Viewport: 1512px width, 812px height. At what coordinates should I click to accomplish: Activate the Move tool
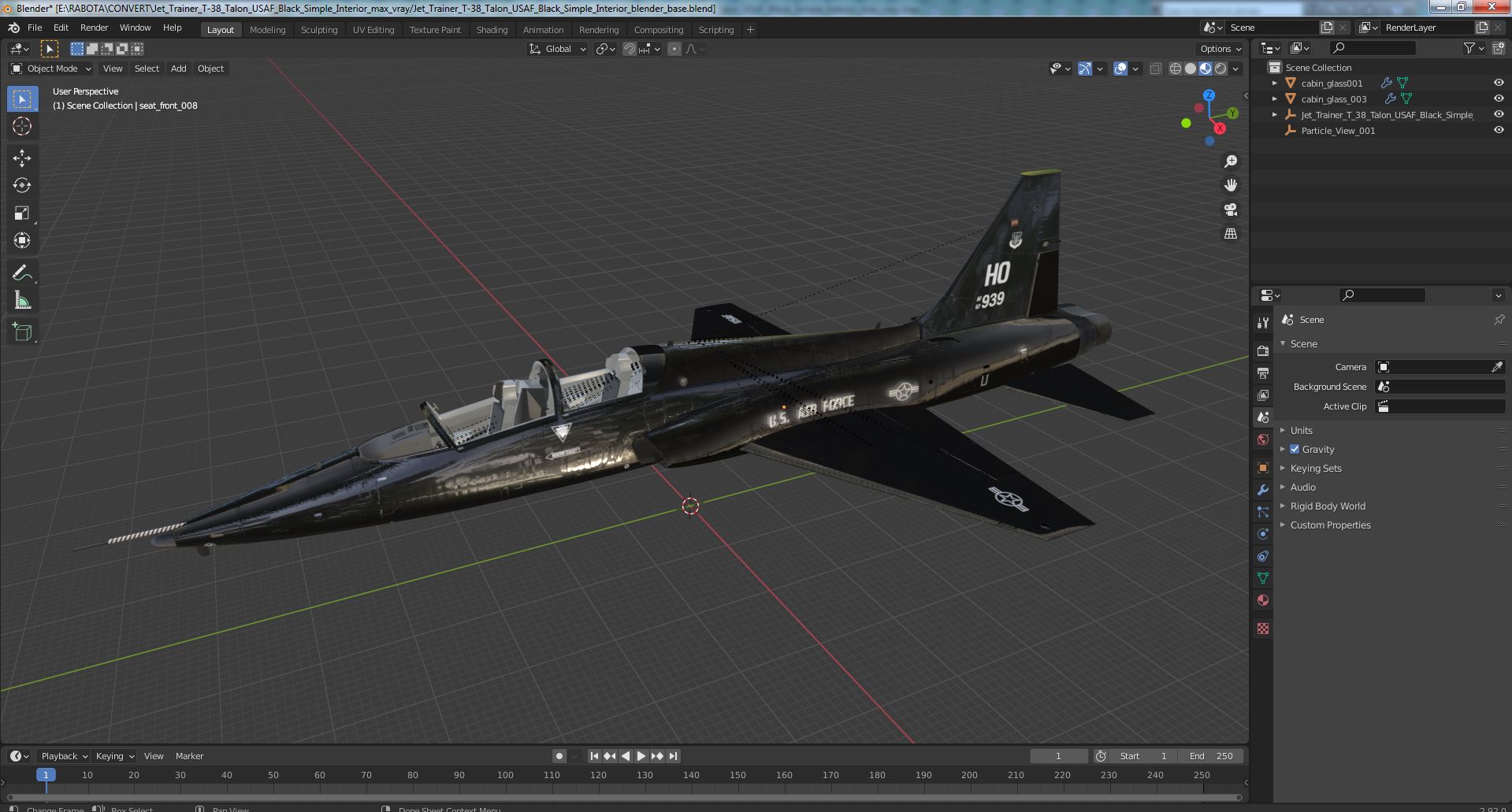(22, 158)
